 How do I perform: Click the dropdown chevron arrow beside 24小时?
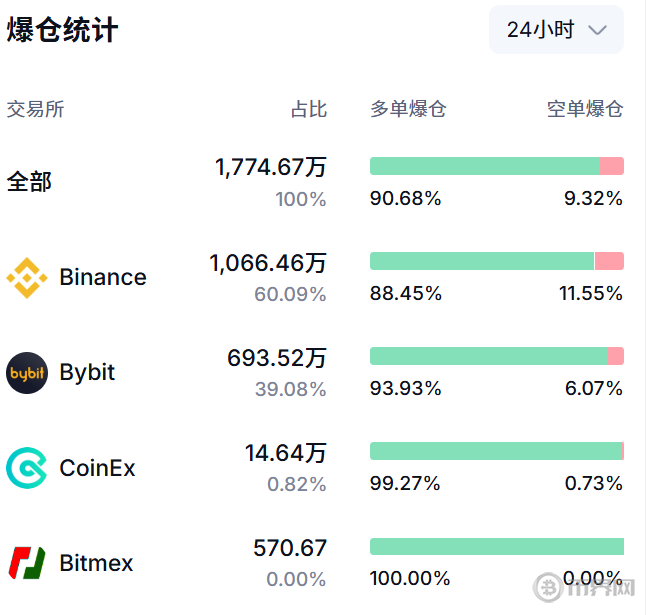point(598,30)
